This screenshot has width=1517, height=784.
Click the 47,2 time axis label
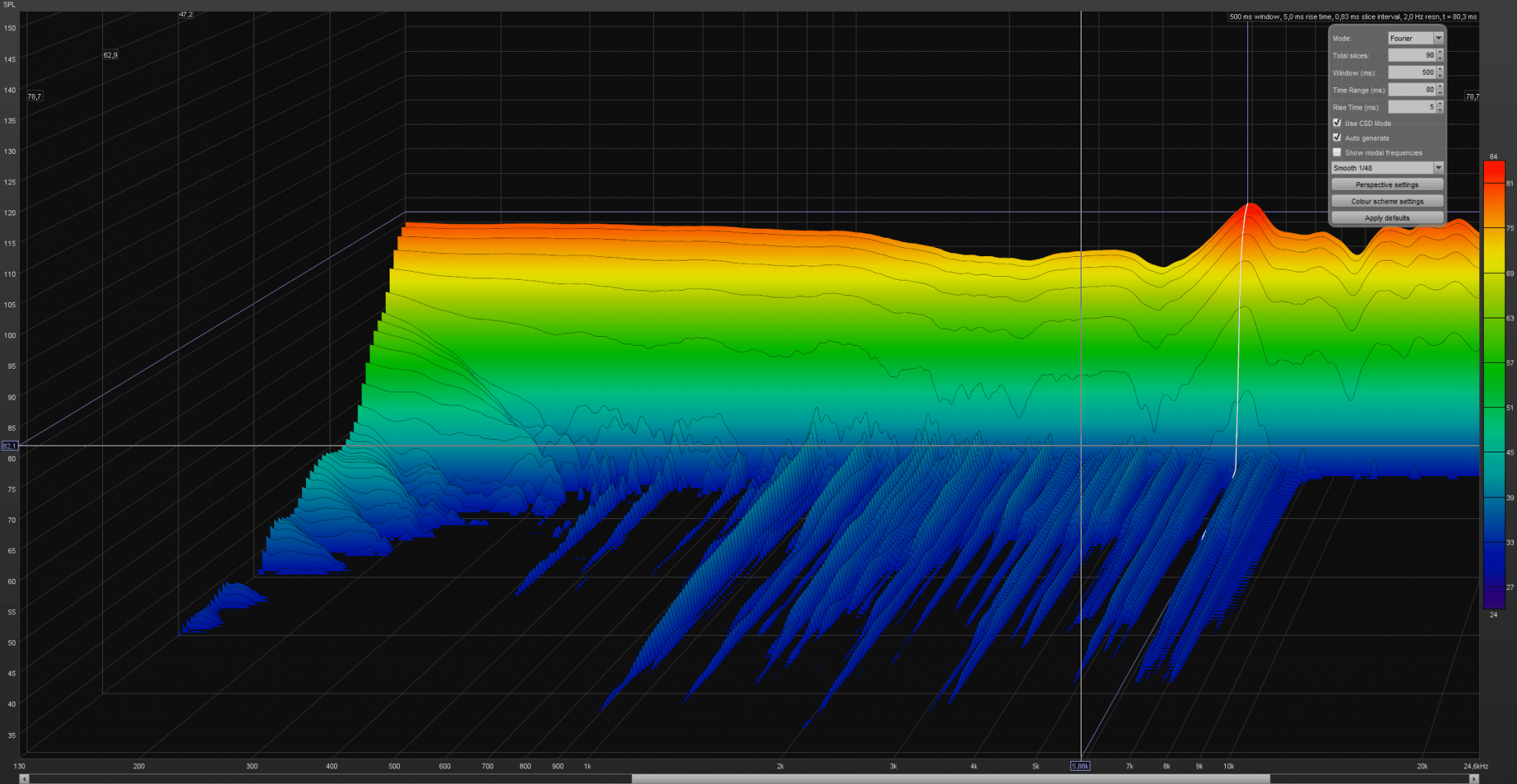coord(186,14)
